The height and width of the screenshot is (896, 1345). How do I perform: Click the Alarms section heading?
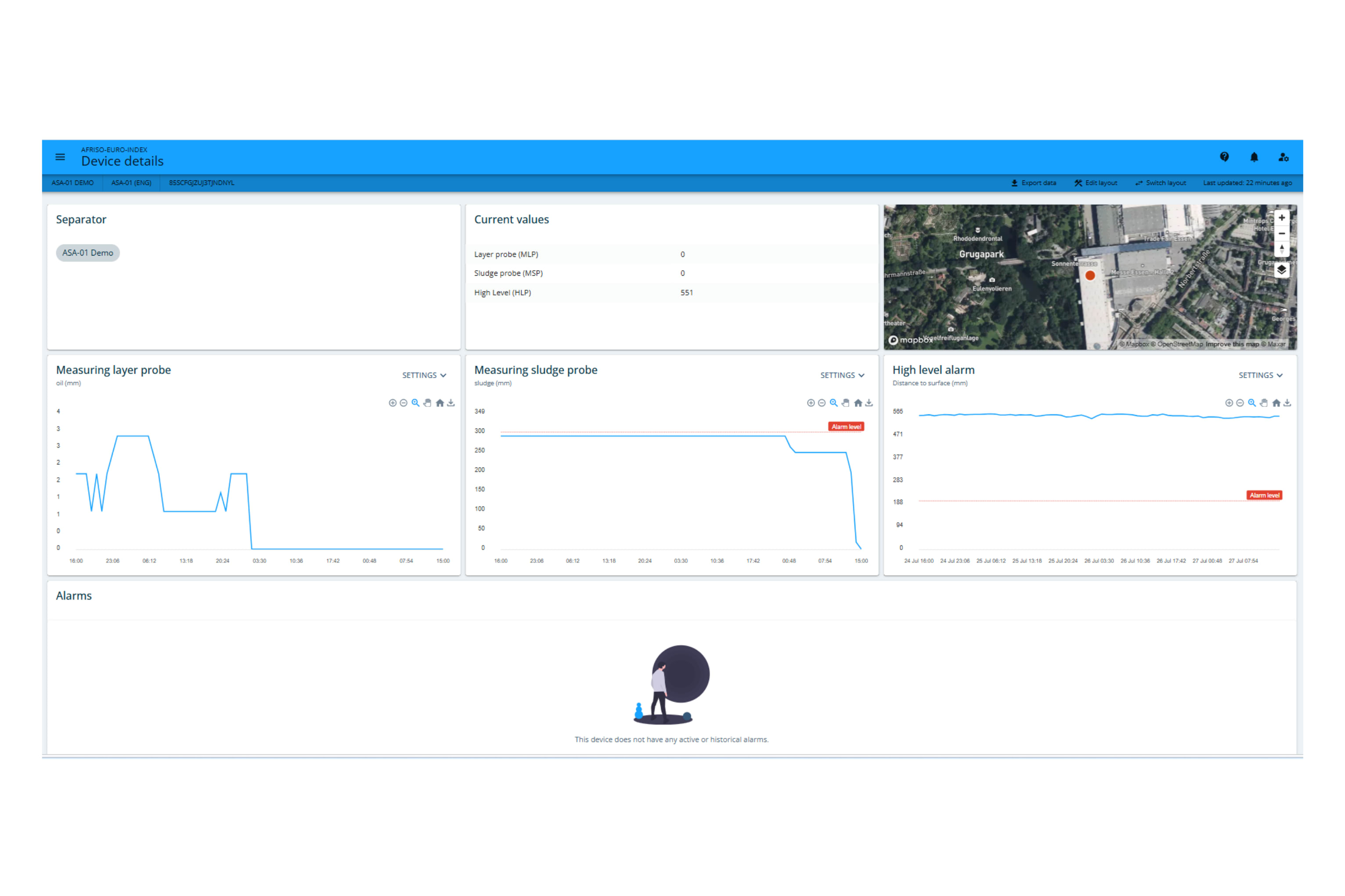tap(74, 595)
